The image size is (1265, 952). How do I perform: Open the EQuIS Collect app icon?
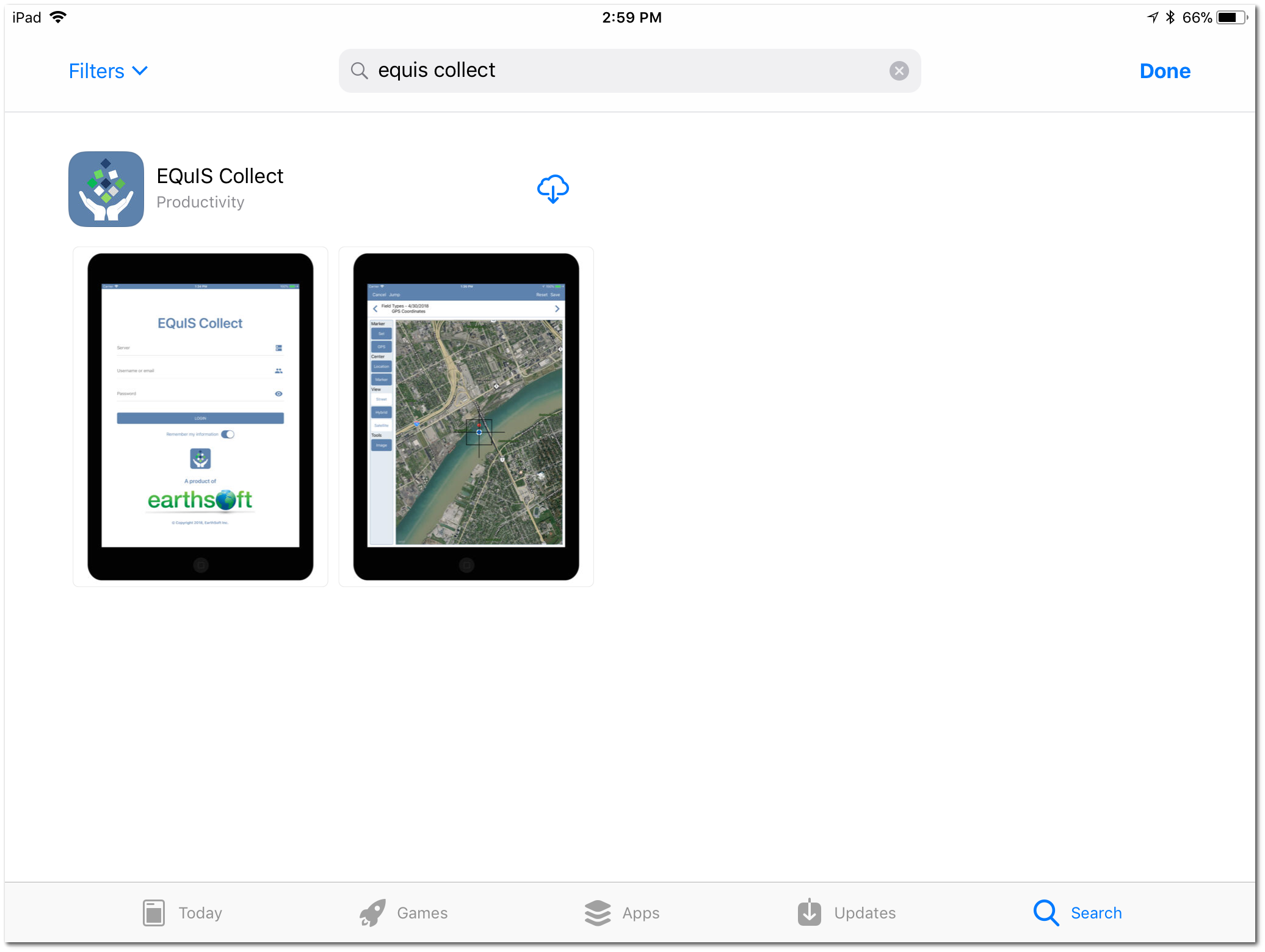[x=106, y=189]
